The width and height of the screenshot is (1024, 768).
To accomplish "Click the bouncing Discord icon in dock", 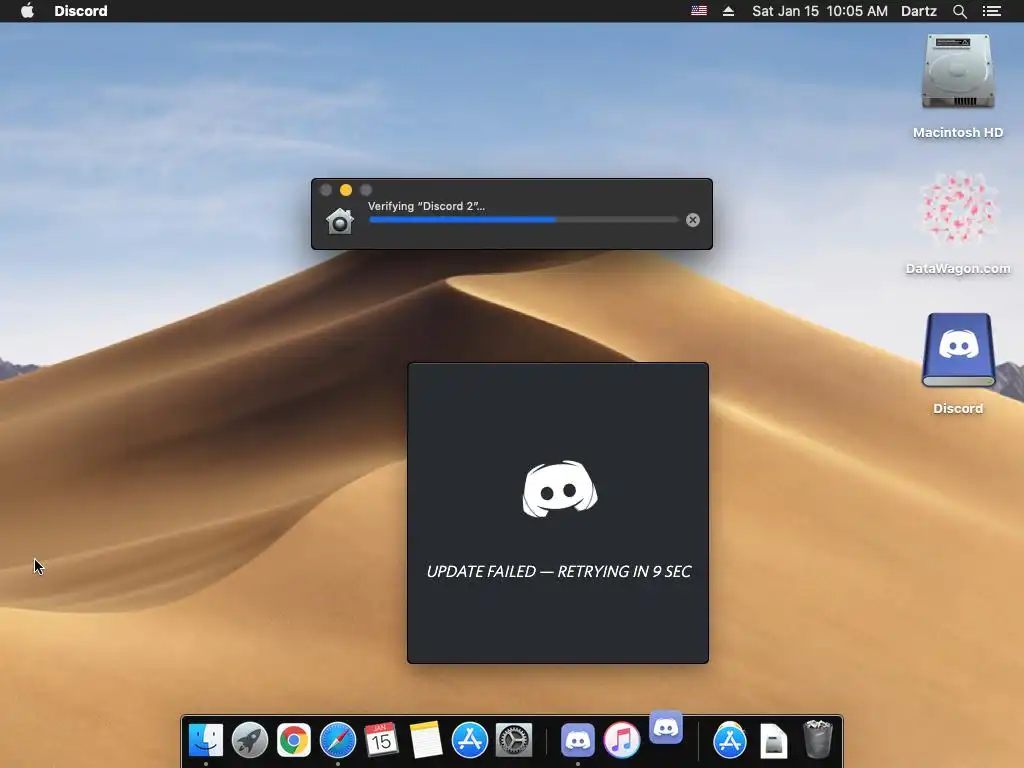I will pos(666,728).
